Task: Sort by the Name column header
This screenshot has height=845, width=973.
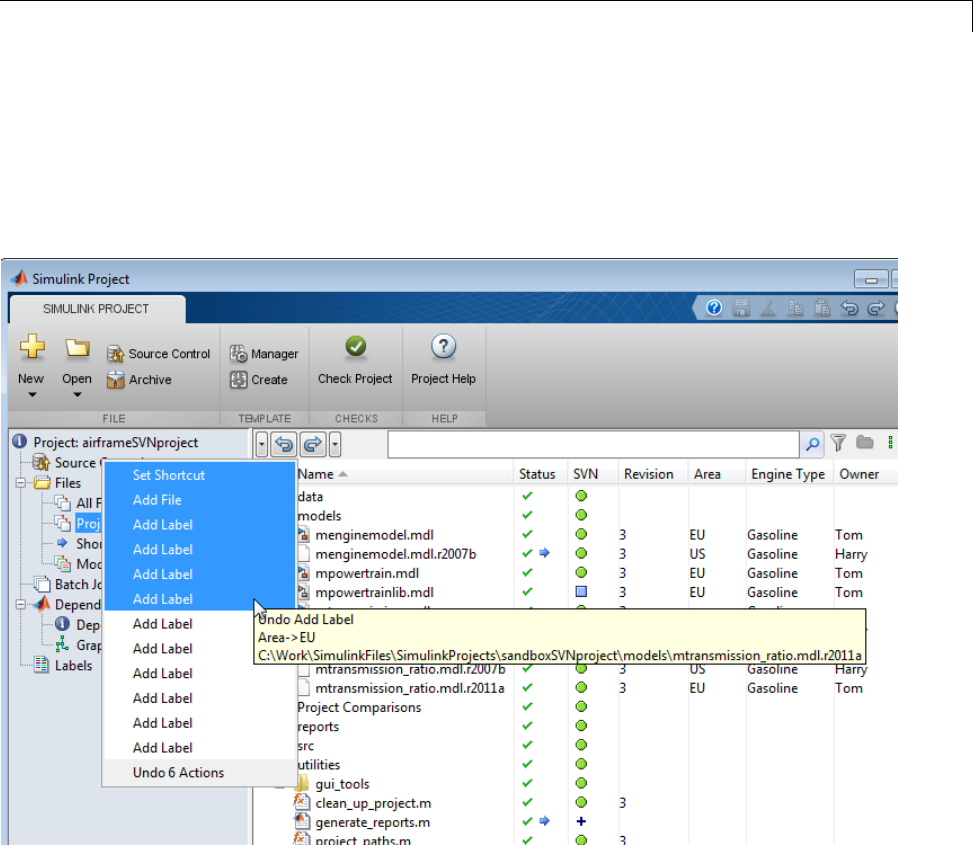Action: tap(315, 474)
